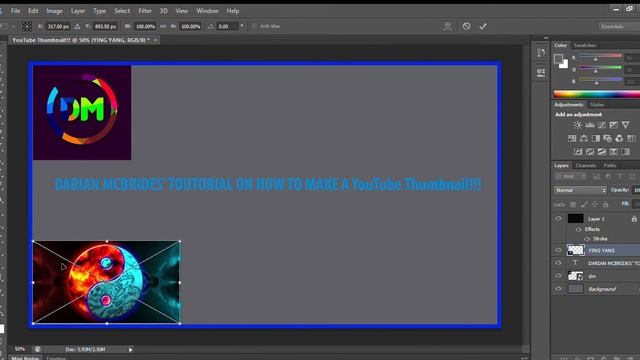Add a Gradient Map adjustment
Image resolution: width=640 pixels, height=360 pixels.
pos(625,152)
